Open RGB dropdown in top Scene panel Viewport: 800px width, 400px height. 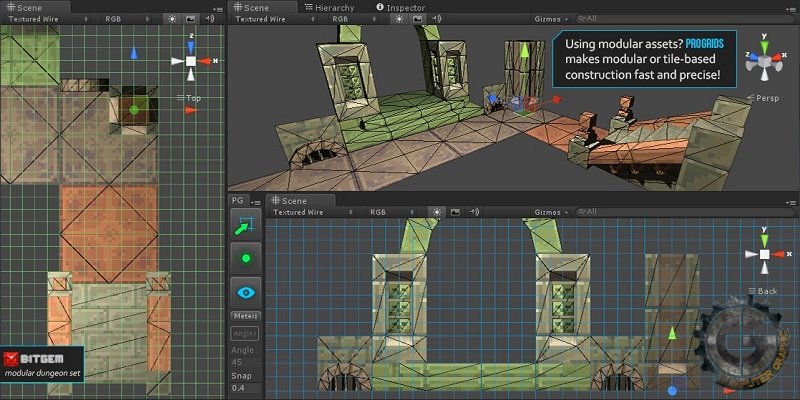point(354,19)
